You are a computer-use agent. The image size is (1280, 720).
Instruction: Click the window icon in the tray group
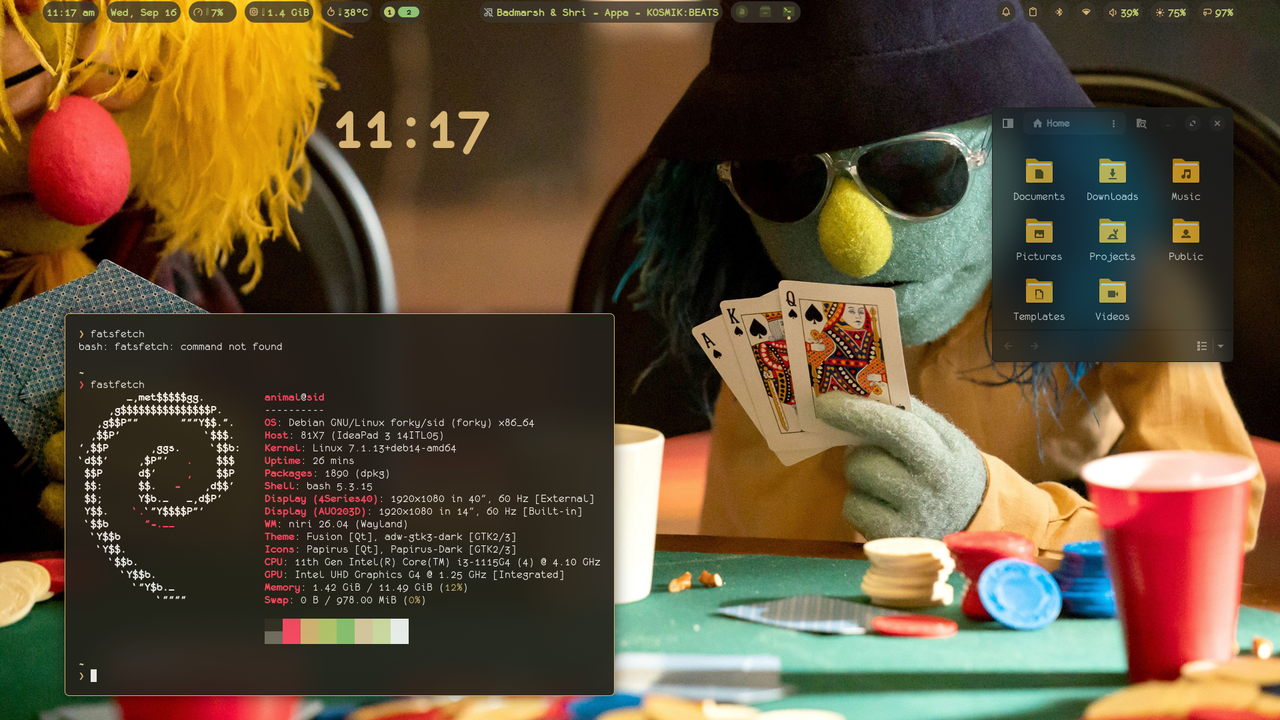pyautogui.click(x=765, y=12)
